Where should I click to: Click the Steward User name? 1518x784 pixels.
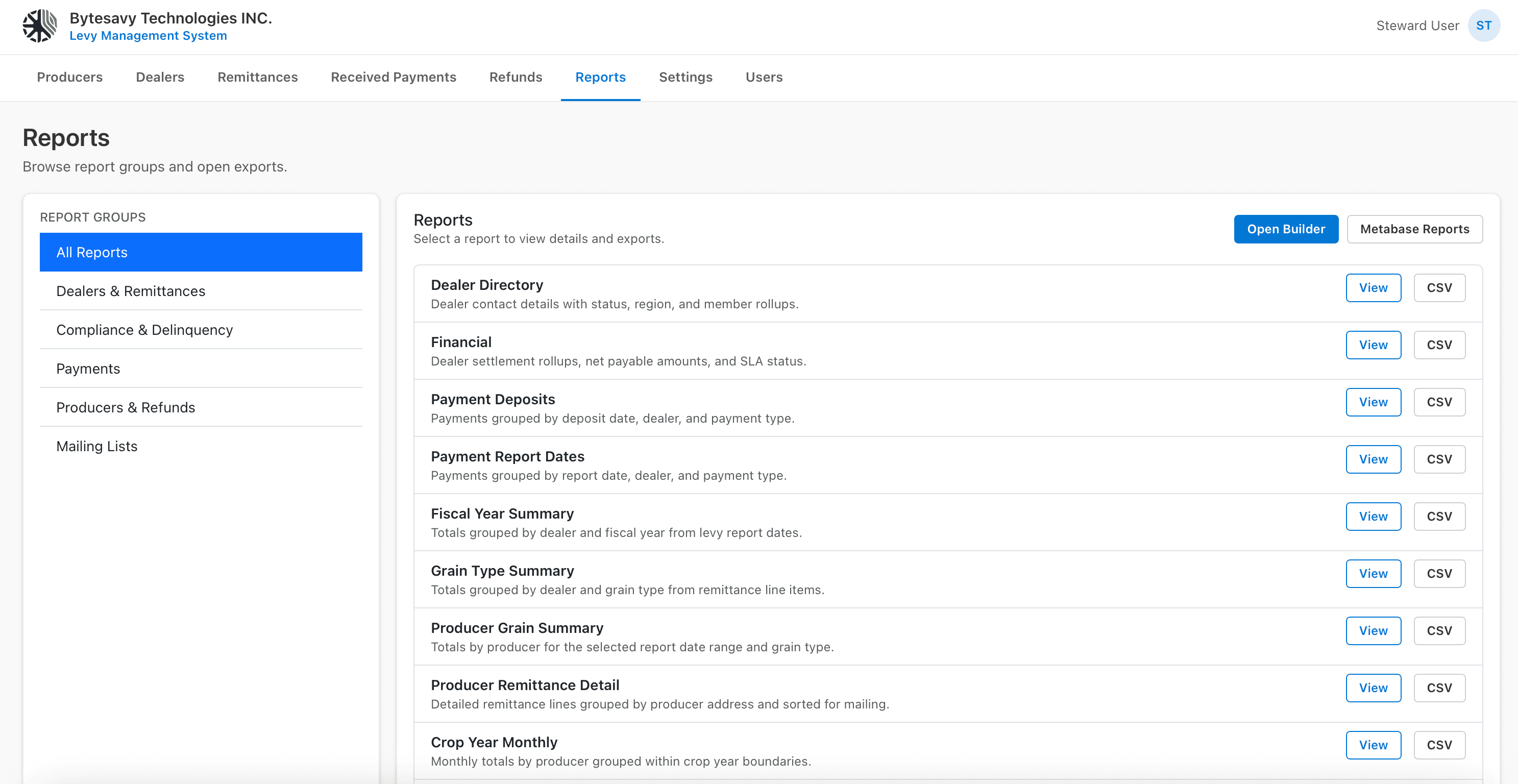pyautogui.click(x=1417, y=26)
